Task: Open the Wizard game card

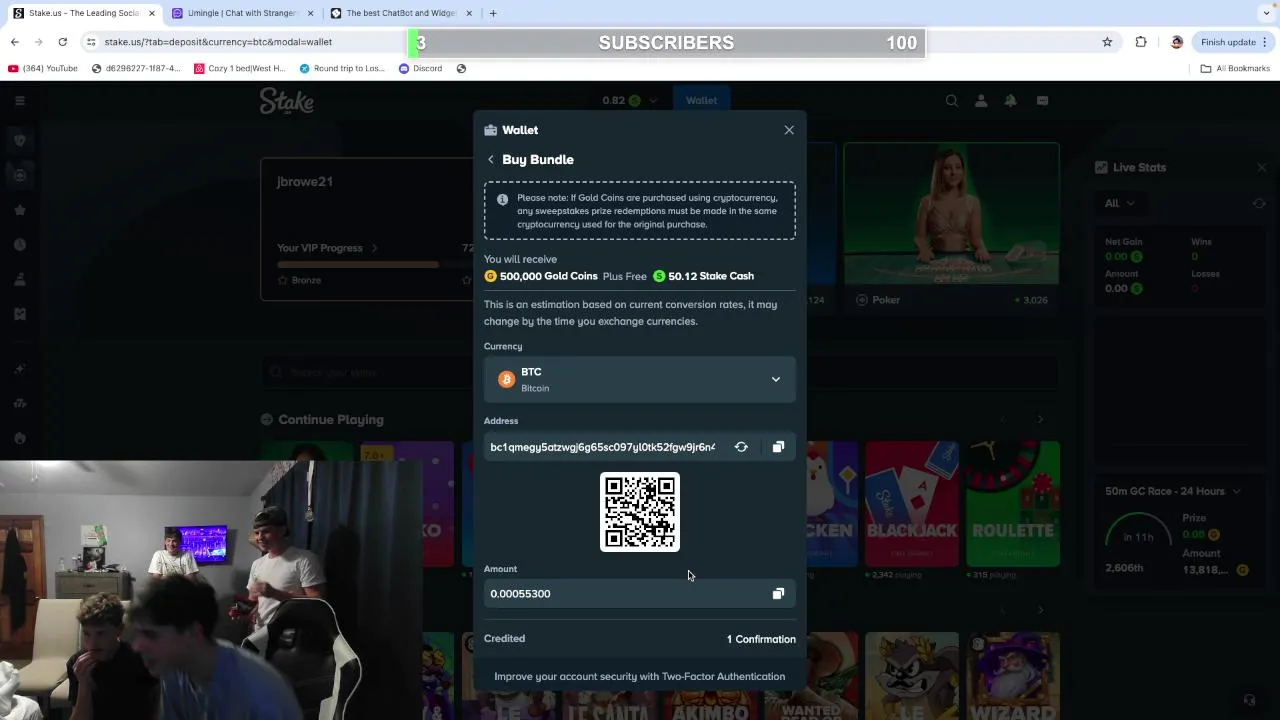Action: click(x=1013, y=676)
